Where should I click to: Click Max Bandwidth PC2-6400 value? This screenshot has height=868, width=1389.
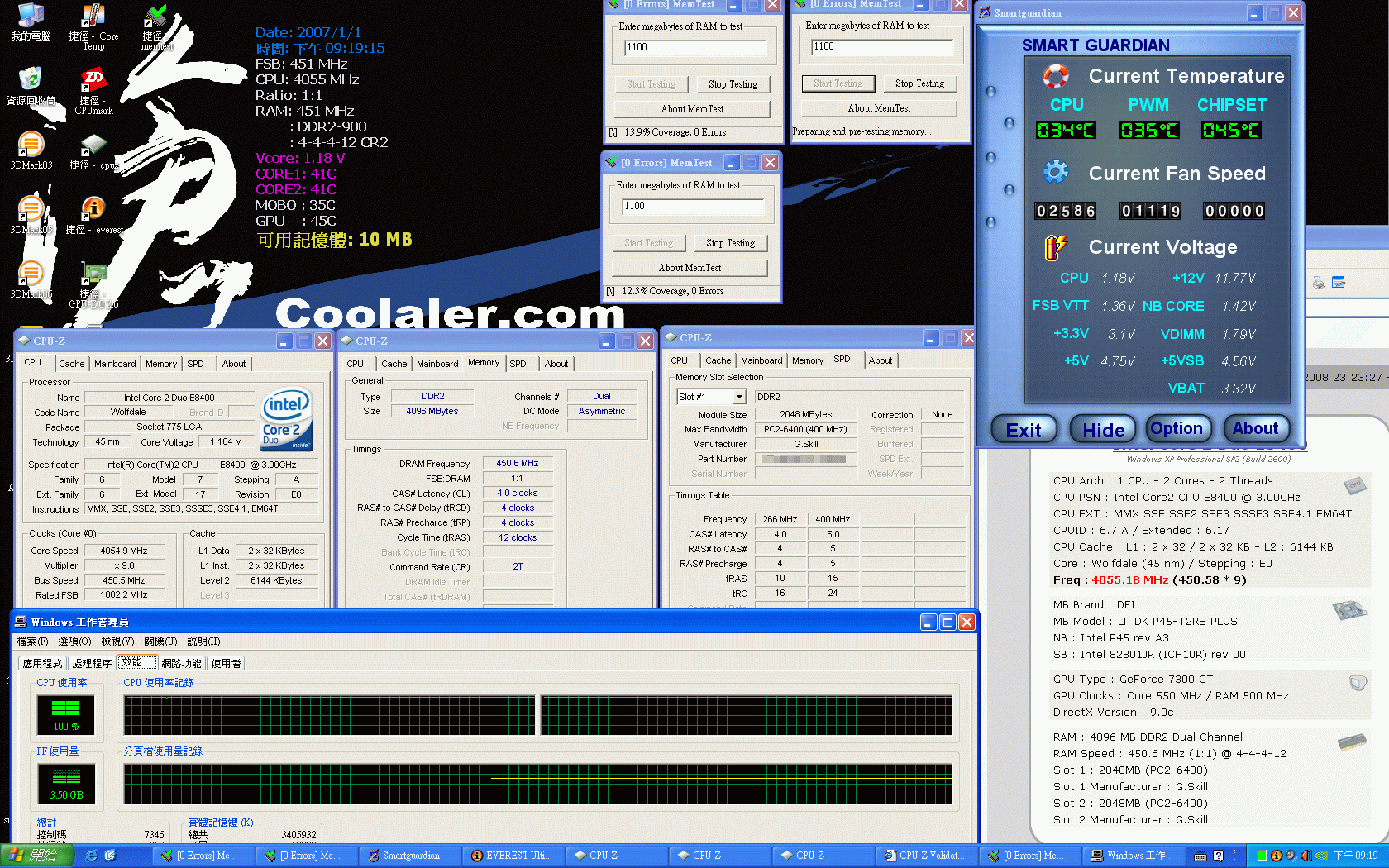805,429
